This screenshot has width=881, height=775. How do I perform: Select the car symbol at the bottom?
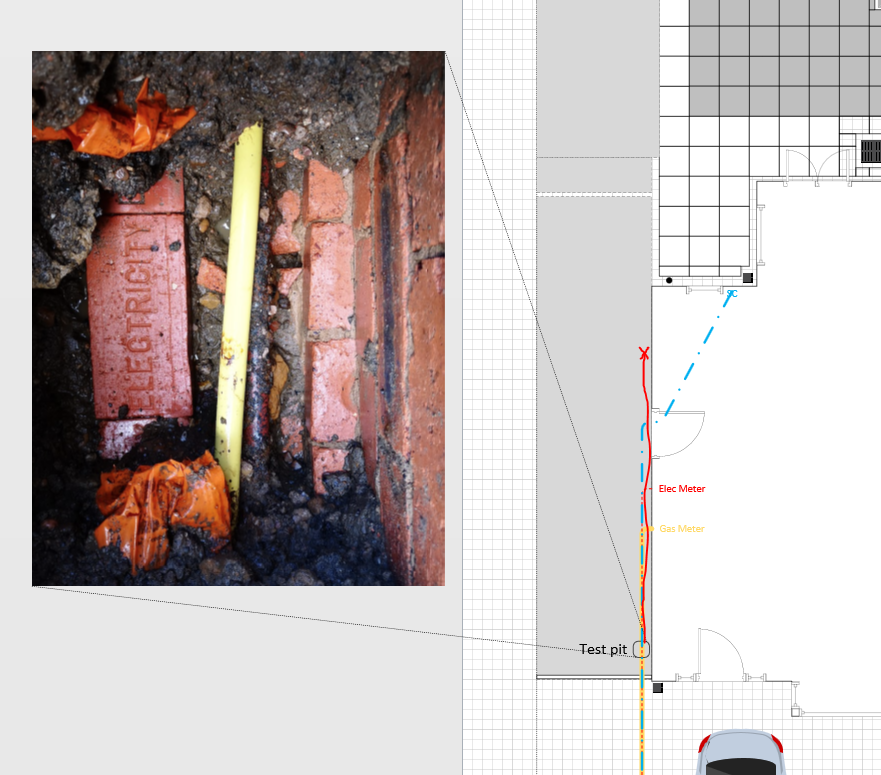[x=739, y=754]
